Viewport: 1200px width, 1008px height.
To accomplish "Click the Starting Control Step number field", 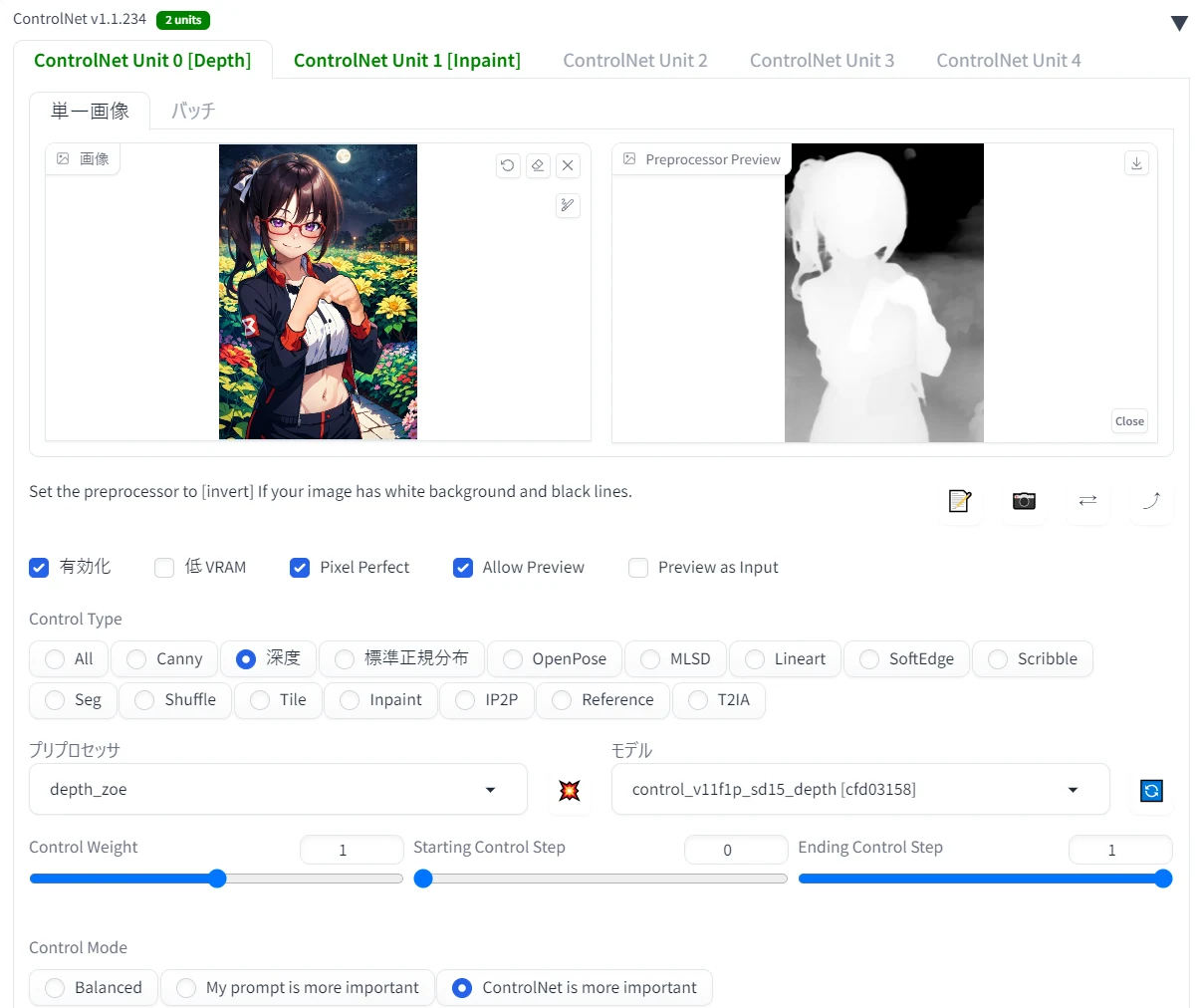I will tap(736, 850).
